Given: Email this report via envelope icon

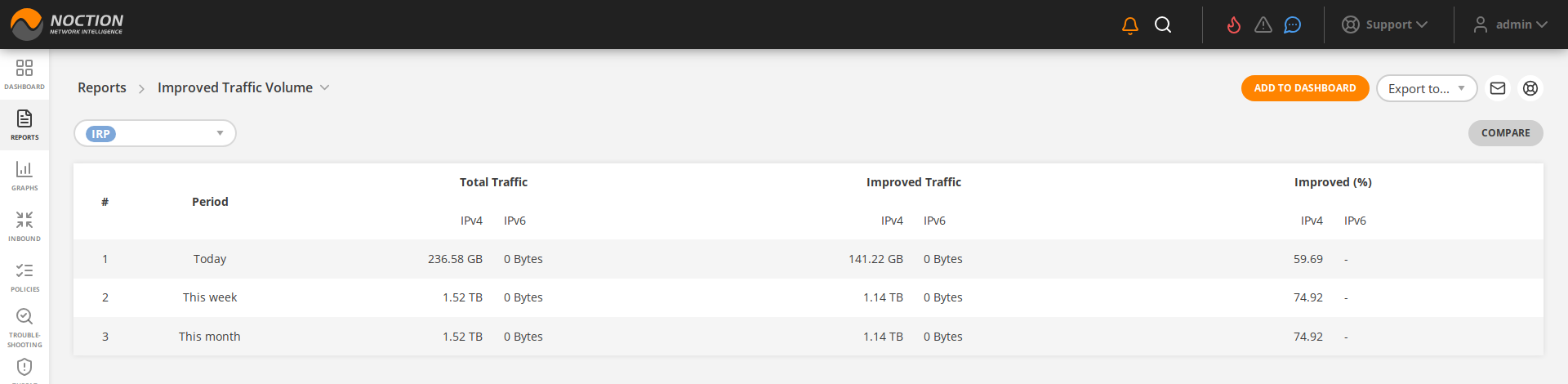Looking at the screenshot, I should click(1498, 88).
